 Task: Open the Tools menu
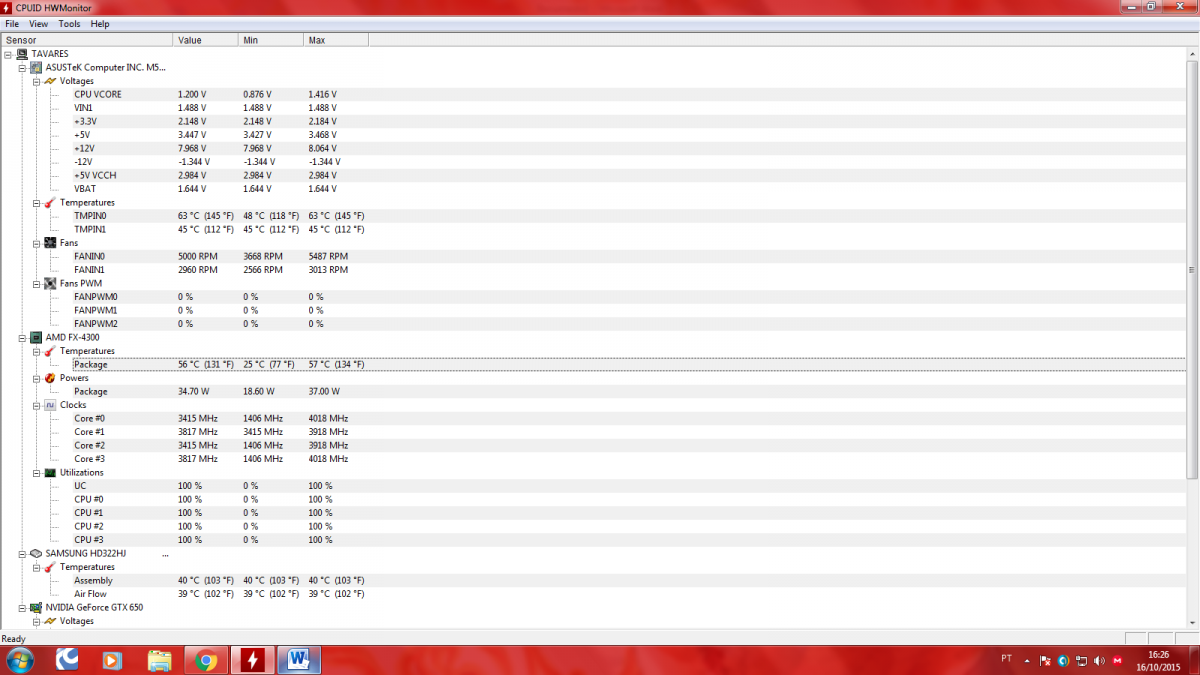(70, 23)
